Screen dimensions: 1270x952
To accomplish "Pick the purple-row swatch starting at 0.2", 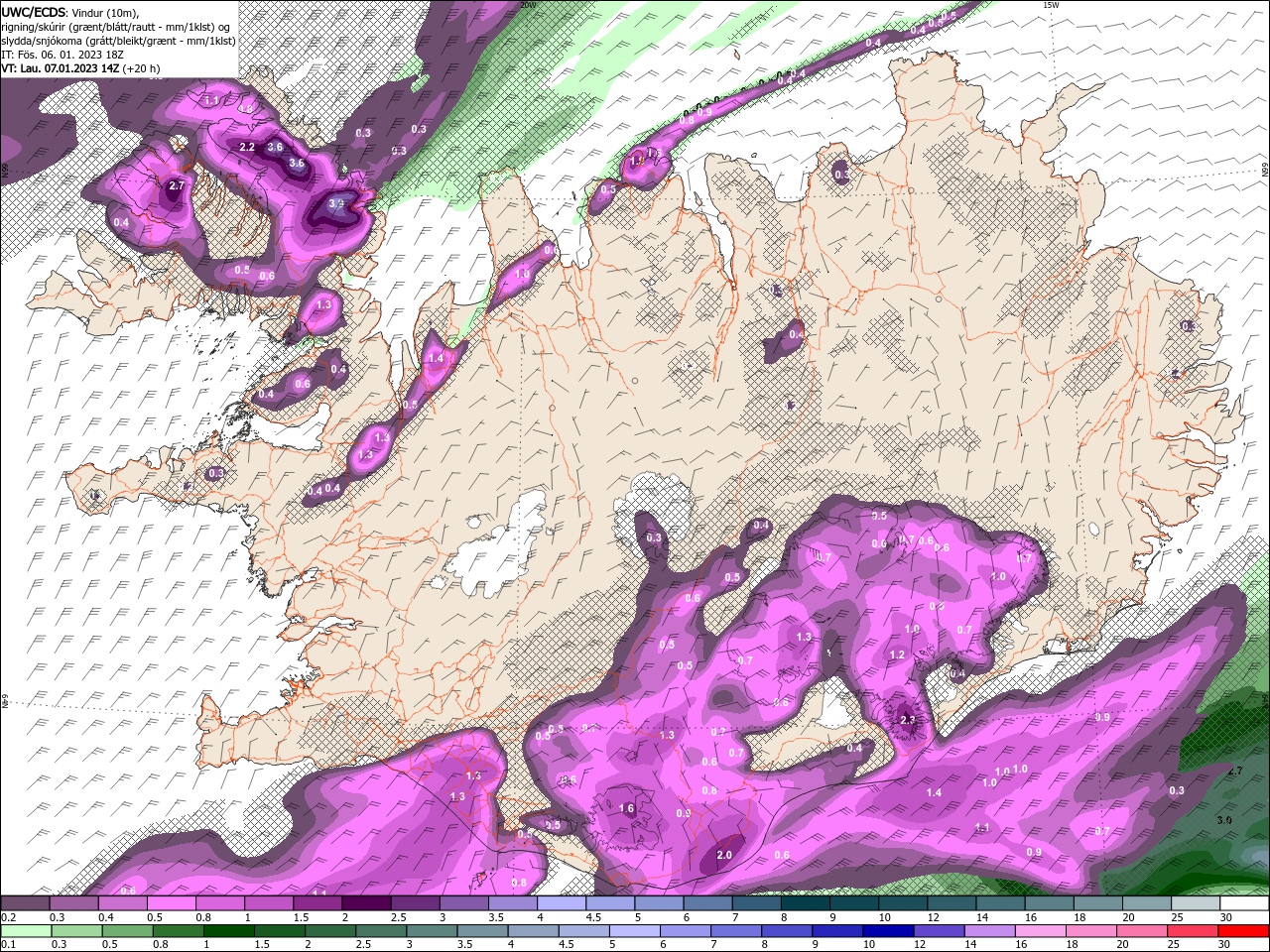I will [x=26, y=903].
